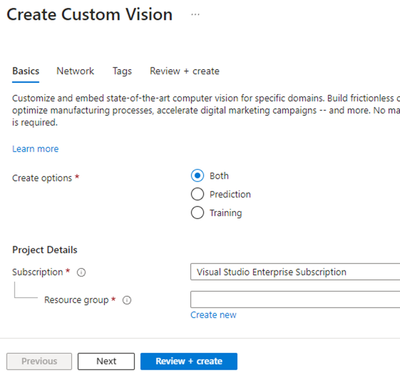The height and width of the screenshot is (378, 400).
Task: Click the Resource group info icon
Action: click(127, 300)
